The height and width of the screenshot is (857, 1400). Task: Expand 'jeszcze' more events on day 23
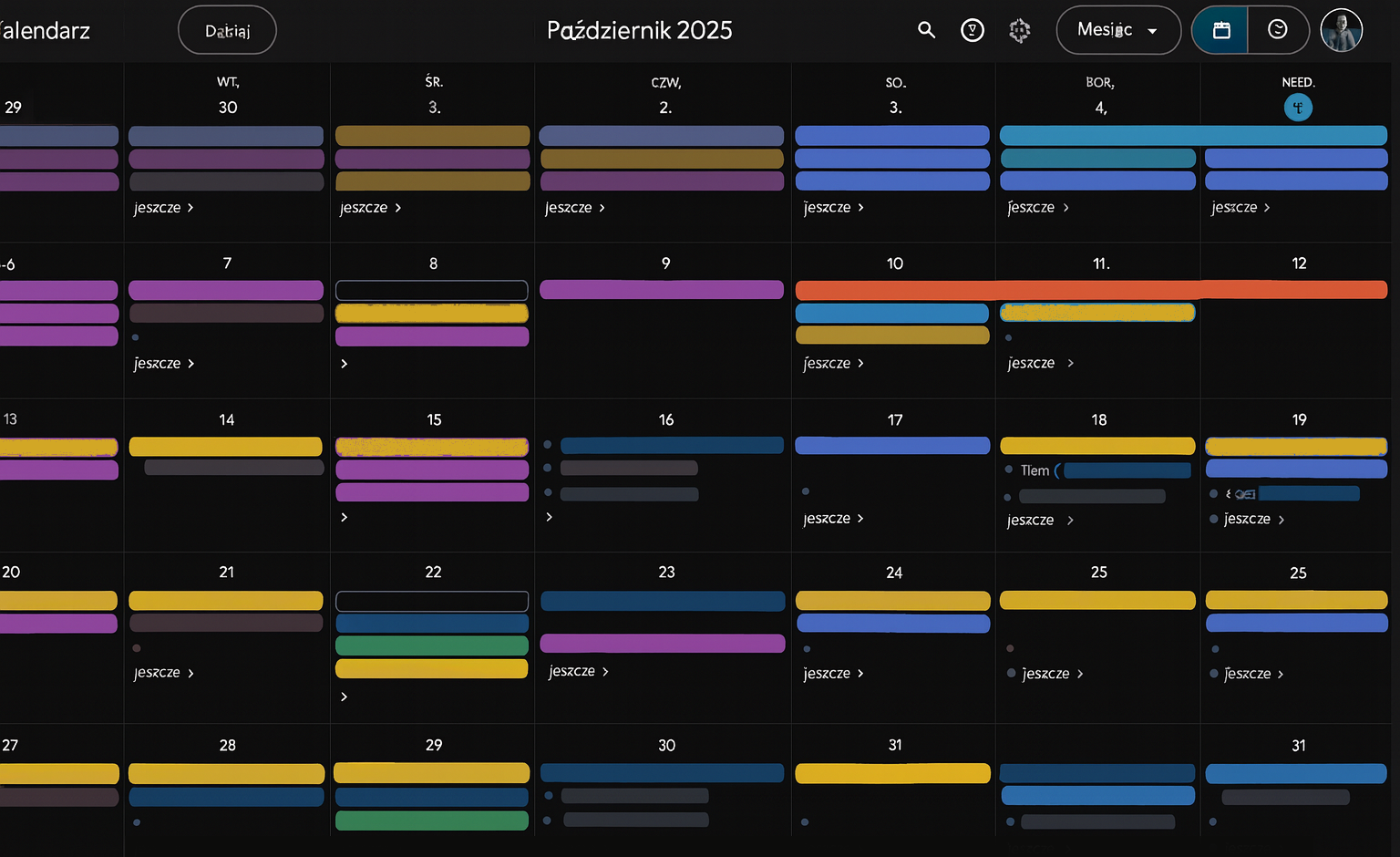578,671
